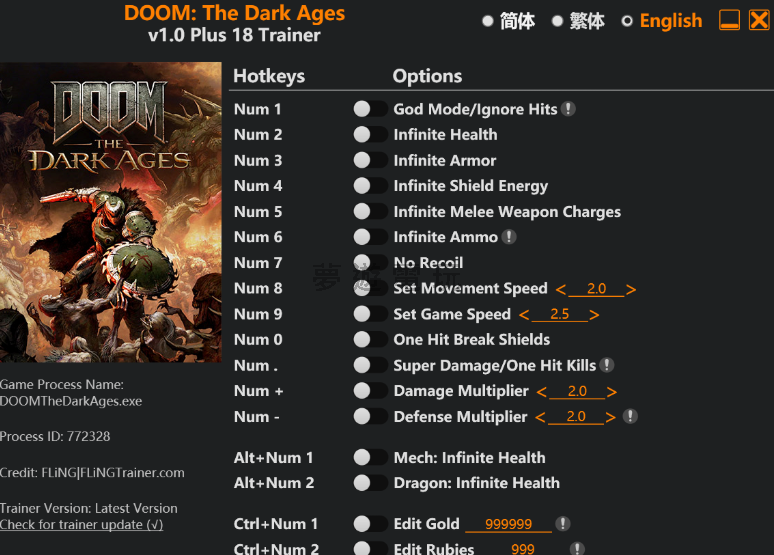Click the info icon next to God Mode/Ignore Hits
Screen dimensions: 774x555
point(568,109)
